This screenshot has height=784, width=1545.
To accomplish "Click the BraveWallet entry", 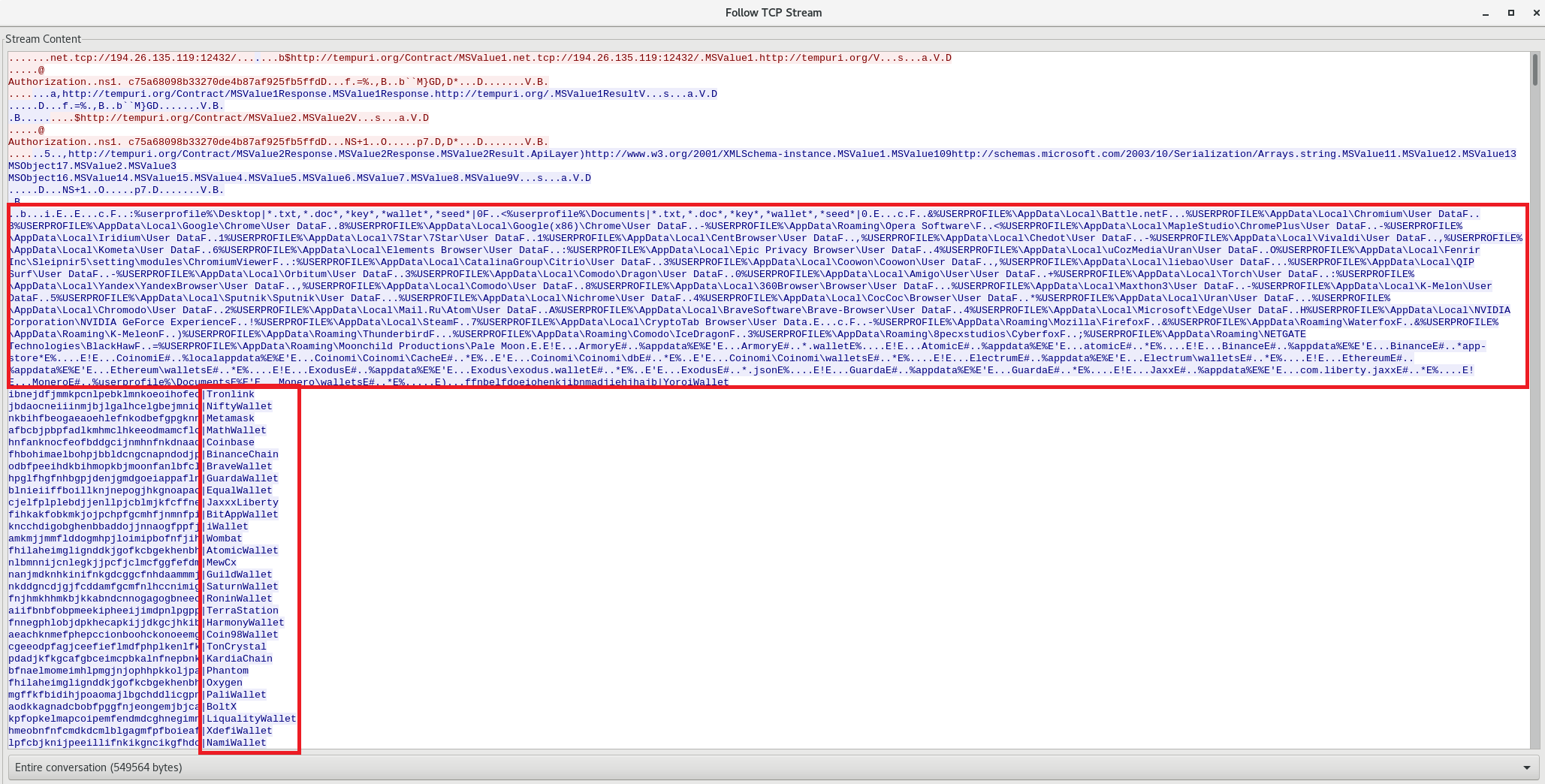I will [239, 466].
